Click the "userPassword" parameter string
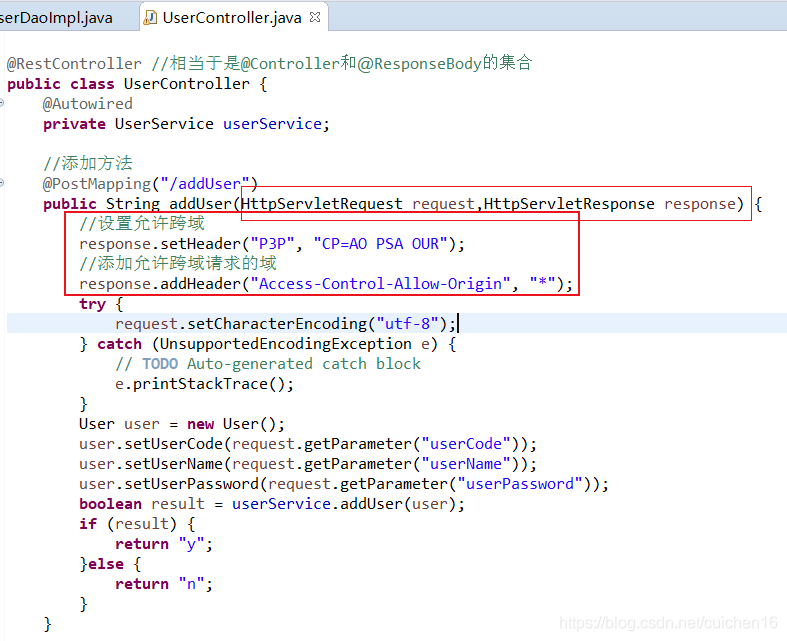787x641 pixels. click(x=520, y=484)
